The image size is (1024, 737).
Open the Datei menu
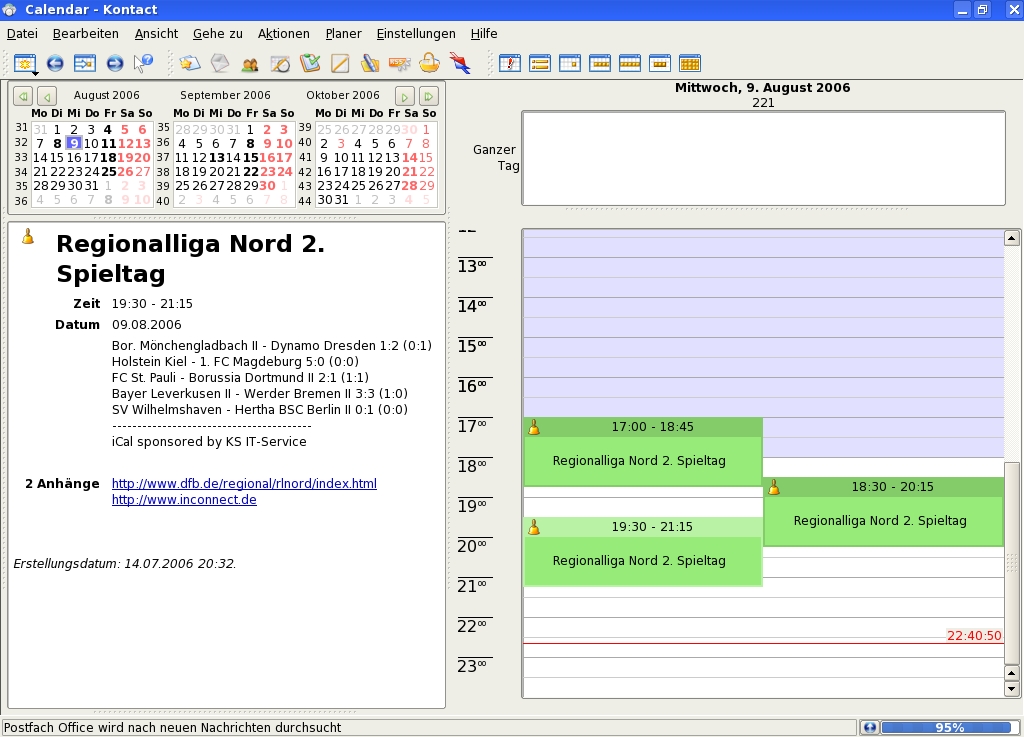coord(22,33)
